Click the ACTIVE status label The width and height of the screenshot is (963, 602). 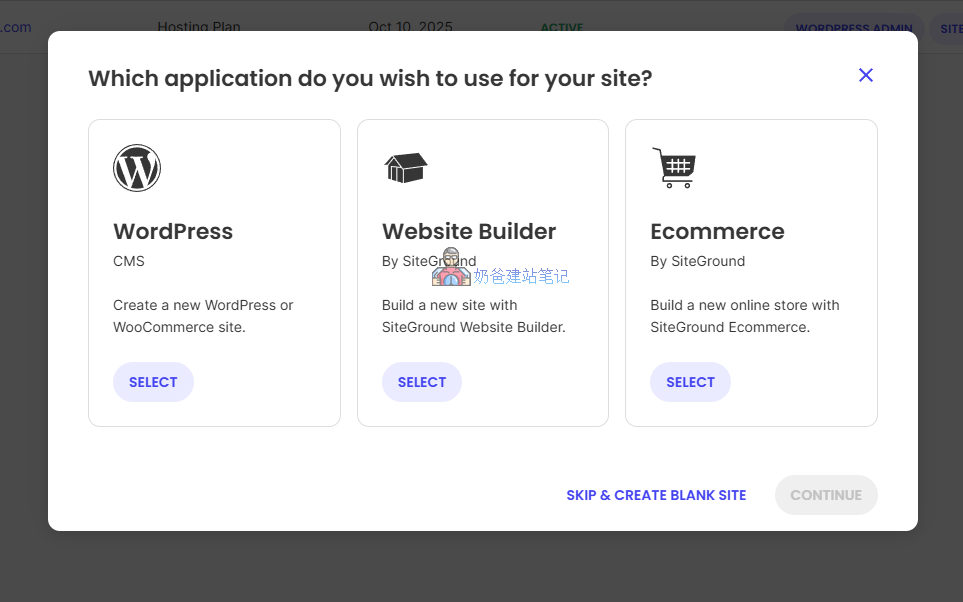tap(561, 28)
